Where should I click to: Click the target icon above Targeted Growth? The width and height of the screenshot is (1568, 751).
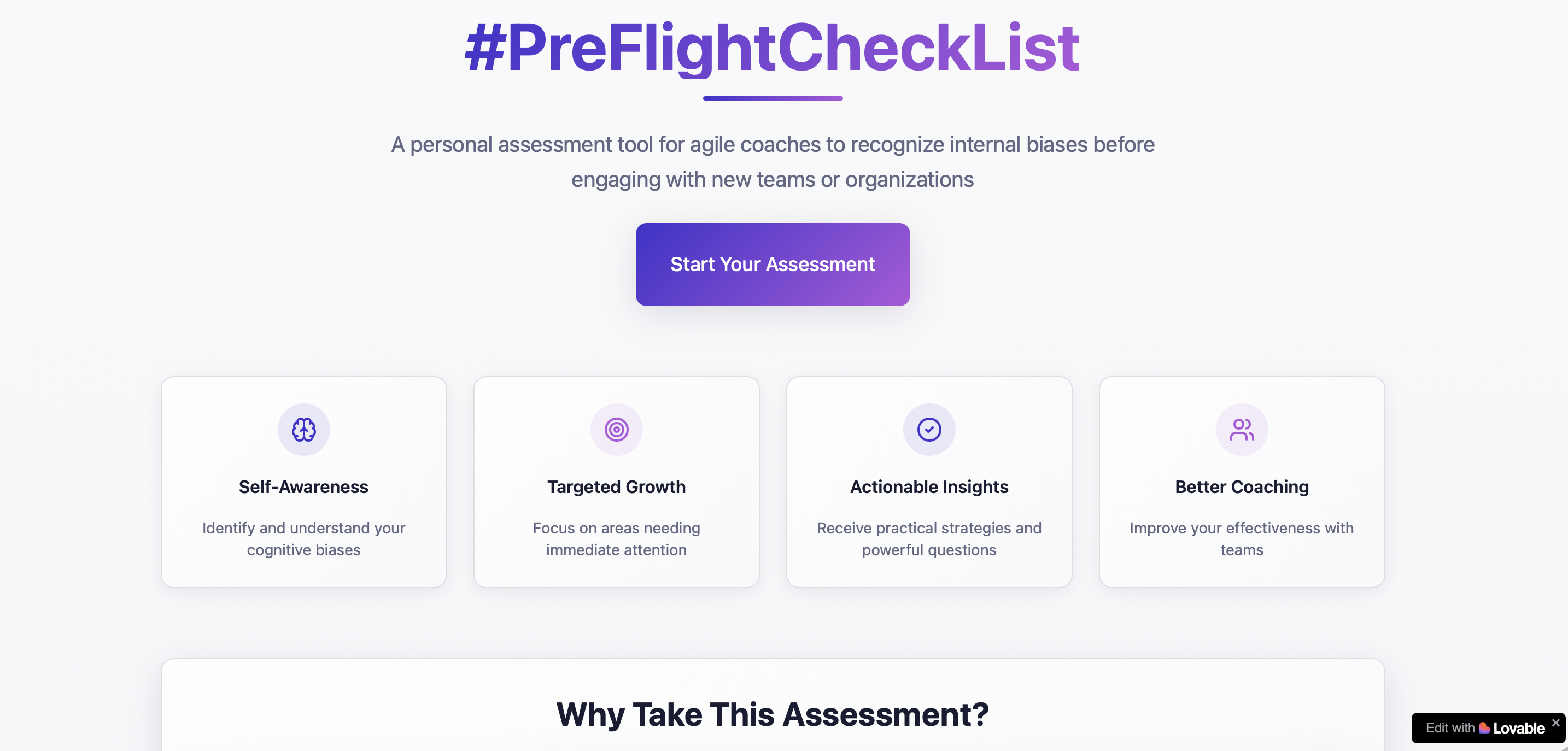click(616, 430)
